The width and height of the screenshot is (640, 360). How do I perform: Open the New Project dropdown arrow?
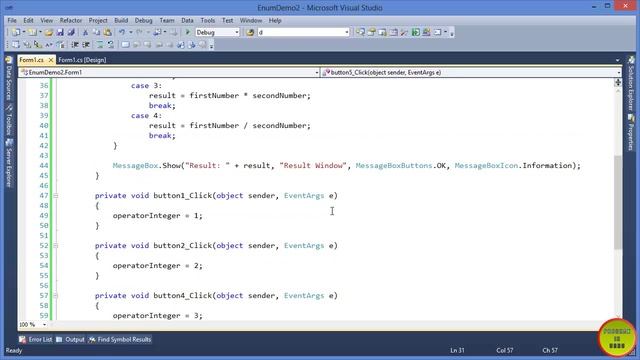[x=24, y=32]
